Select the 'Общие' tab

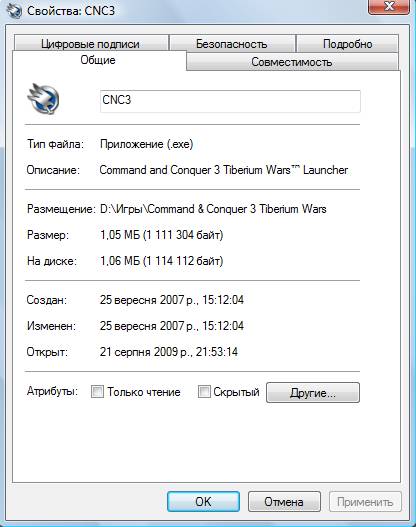pos(98,60)
